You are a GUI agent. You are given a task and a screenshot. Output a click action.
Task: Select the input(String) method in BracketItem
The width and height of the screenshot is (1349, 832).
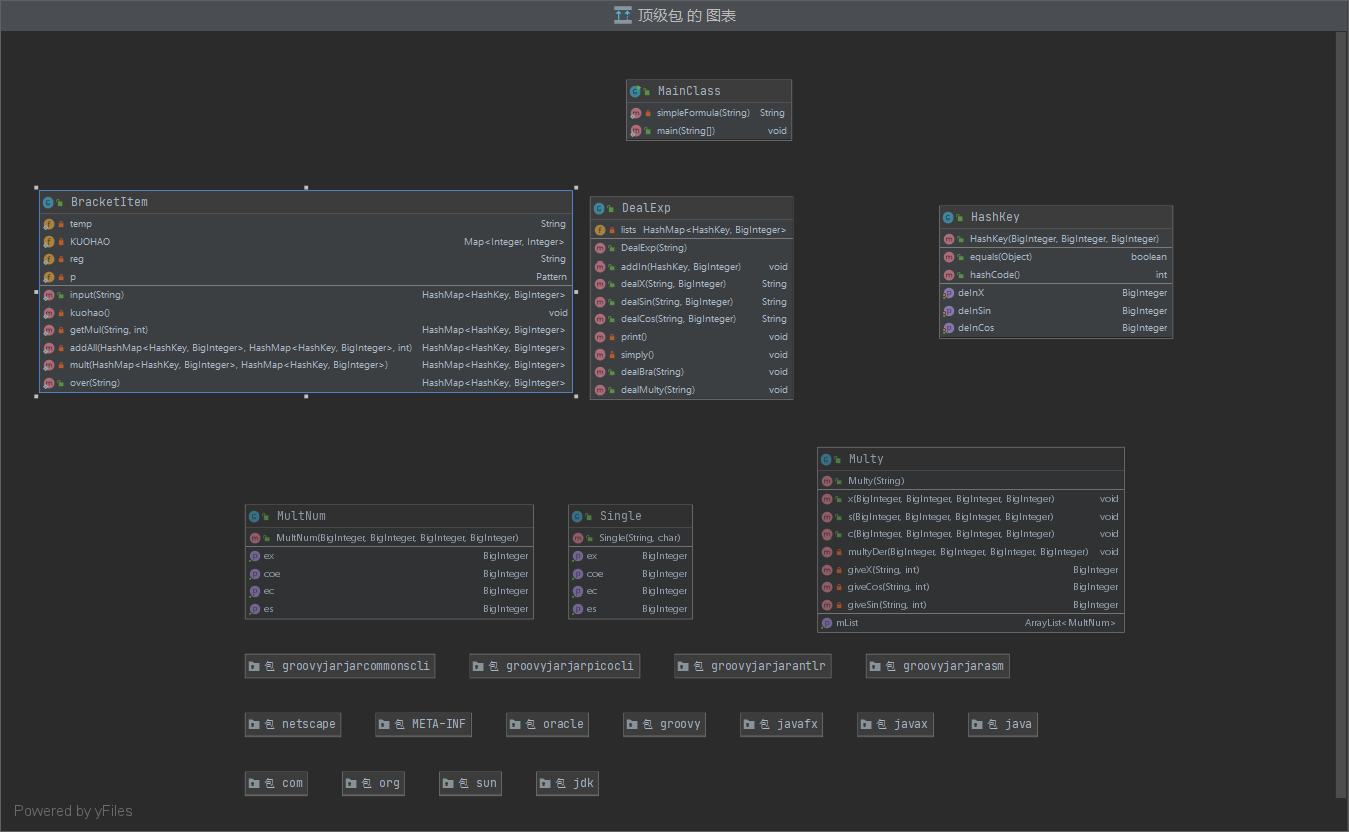306,295
